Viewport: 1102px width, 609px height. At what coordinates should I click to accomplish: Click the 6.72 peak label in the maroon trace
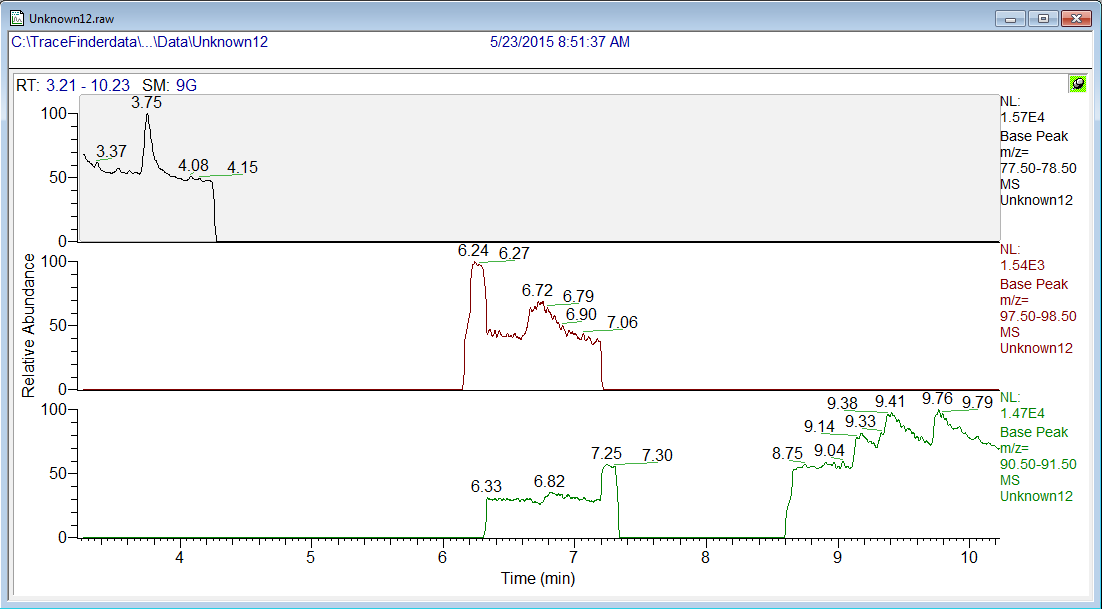point(537,290)
